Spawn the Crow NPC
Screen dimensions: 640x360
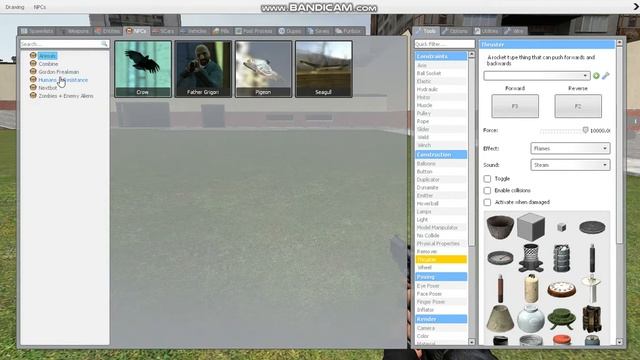pyautogui.click(x=143, y=69)
